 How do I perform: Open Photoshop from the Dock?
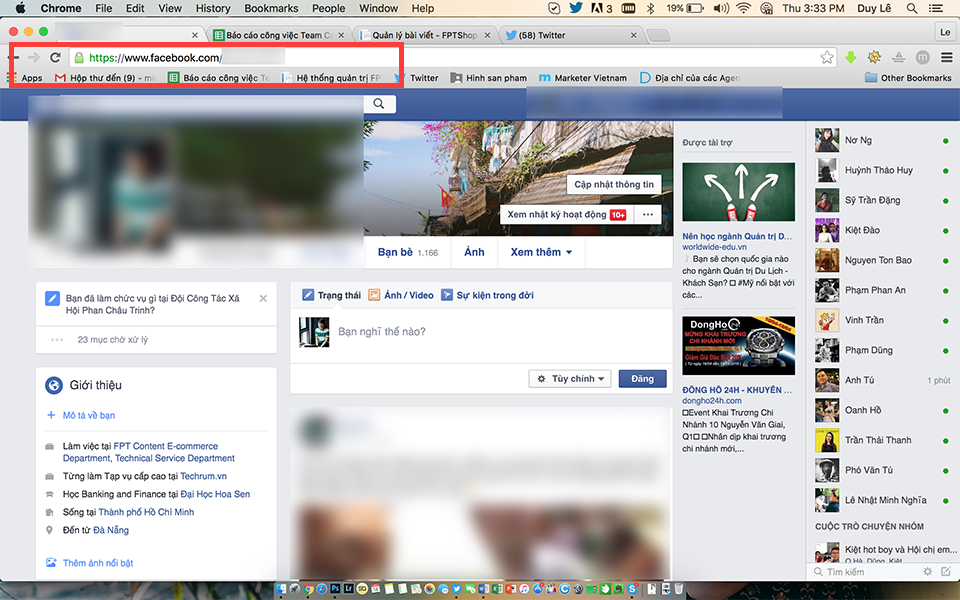coord(336,588)
